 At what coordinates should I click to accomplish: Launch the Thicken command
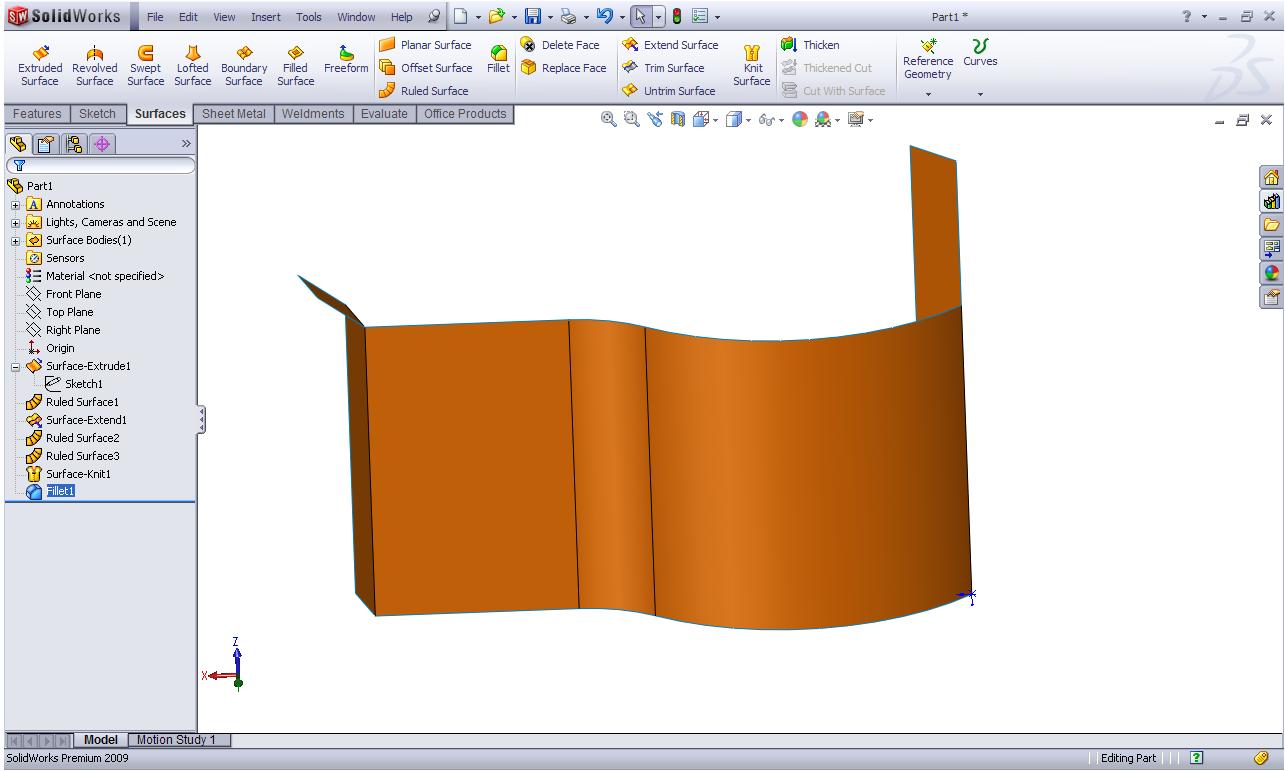click(810, 45)
